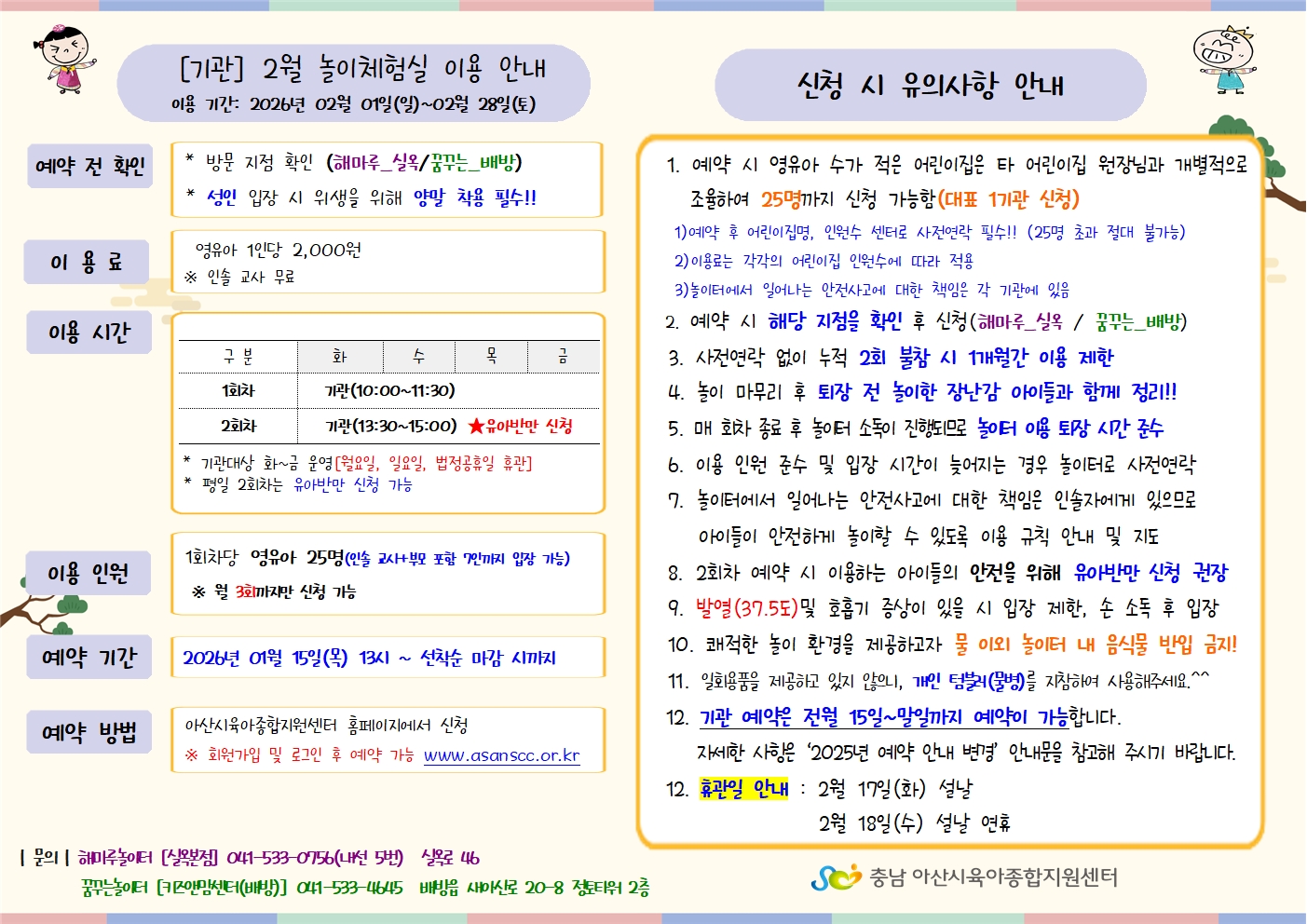1307x924 pixels.
Task: Select the 이용 시간 section label
Action: pos(89,333)
